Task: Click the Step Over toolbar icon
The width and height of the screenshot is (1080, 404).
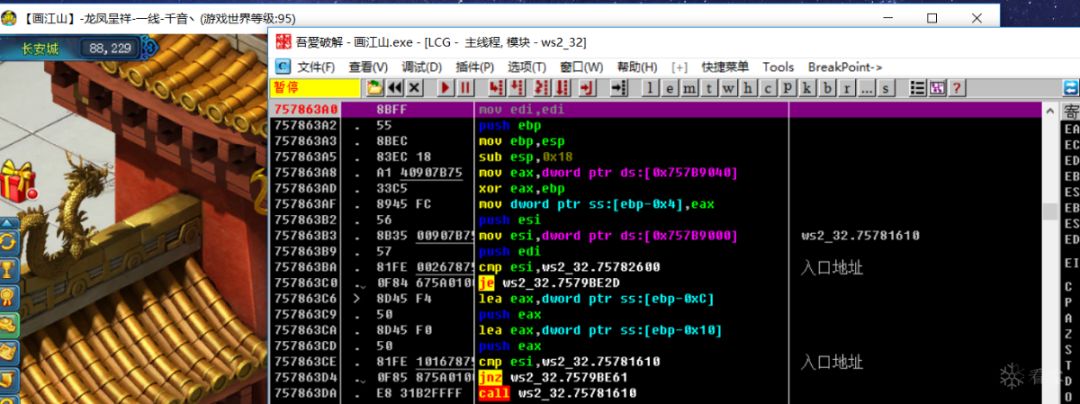Action: pos(517,88)
